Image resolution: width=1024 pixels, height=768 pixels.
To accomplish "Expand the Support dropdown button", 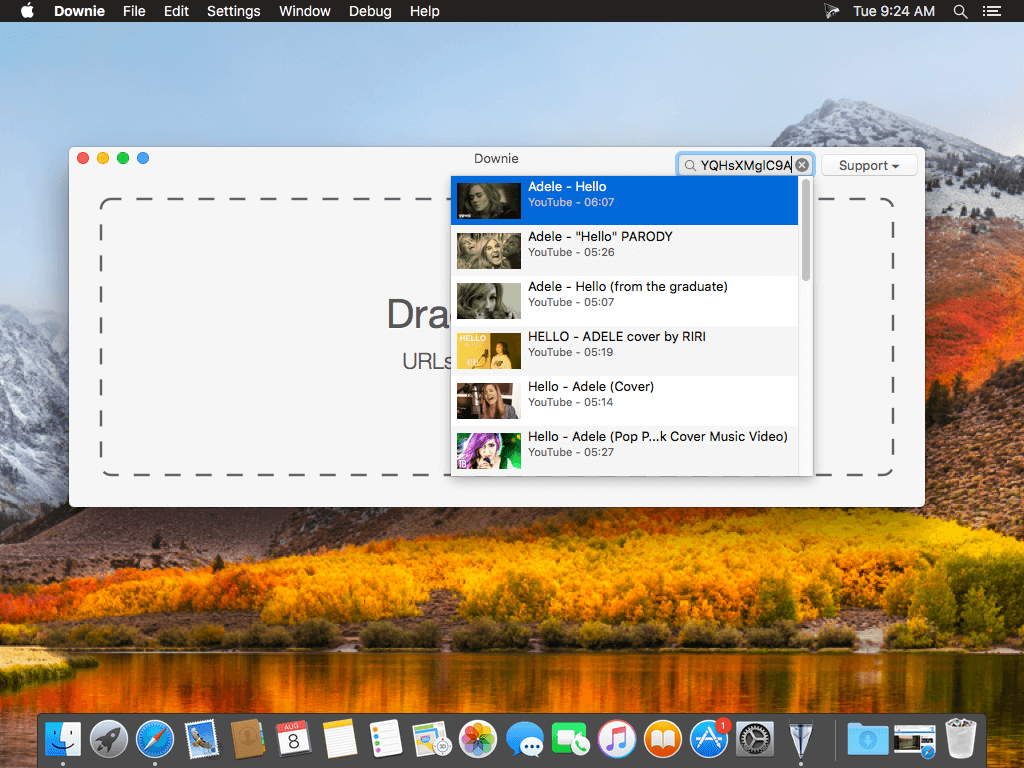I will [x=869, y=165].
